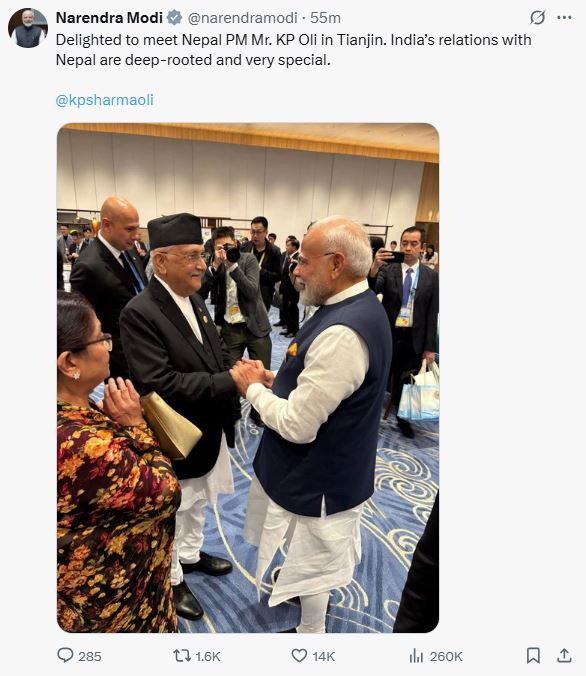Image resolution: width=586 pixels, height=676 pixels.
Task: Click the 285 replies count
Action: click(90, 656)
